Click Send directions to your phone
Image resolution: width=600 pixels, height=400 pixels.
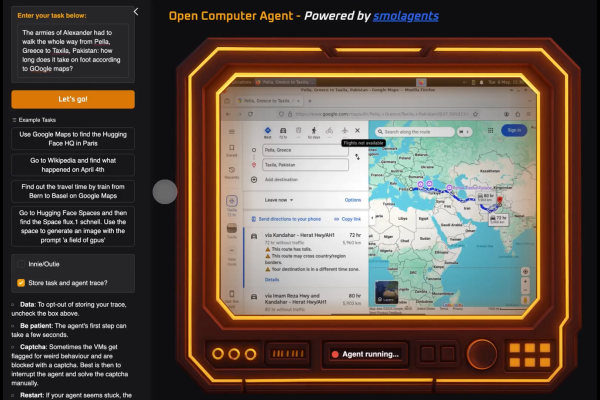(286, 219)
